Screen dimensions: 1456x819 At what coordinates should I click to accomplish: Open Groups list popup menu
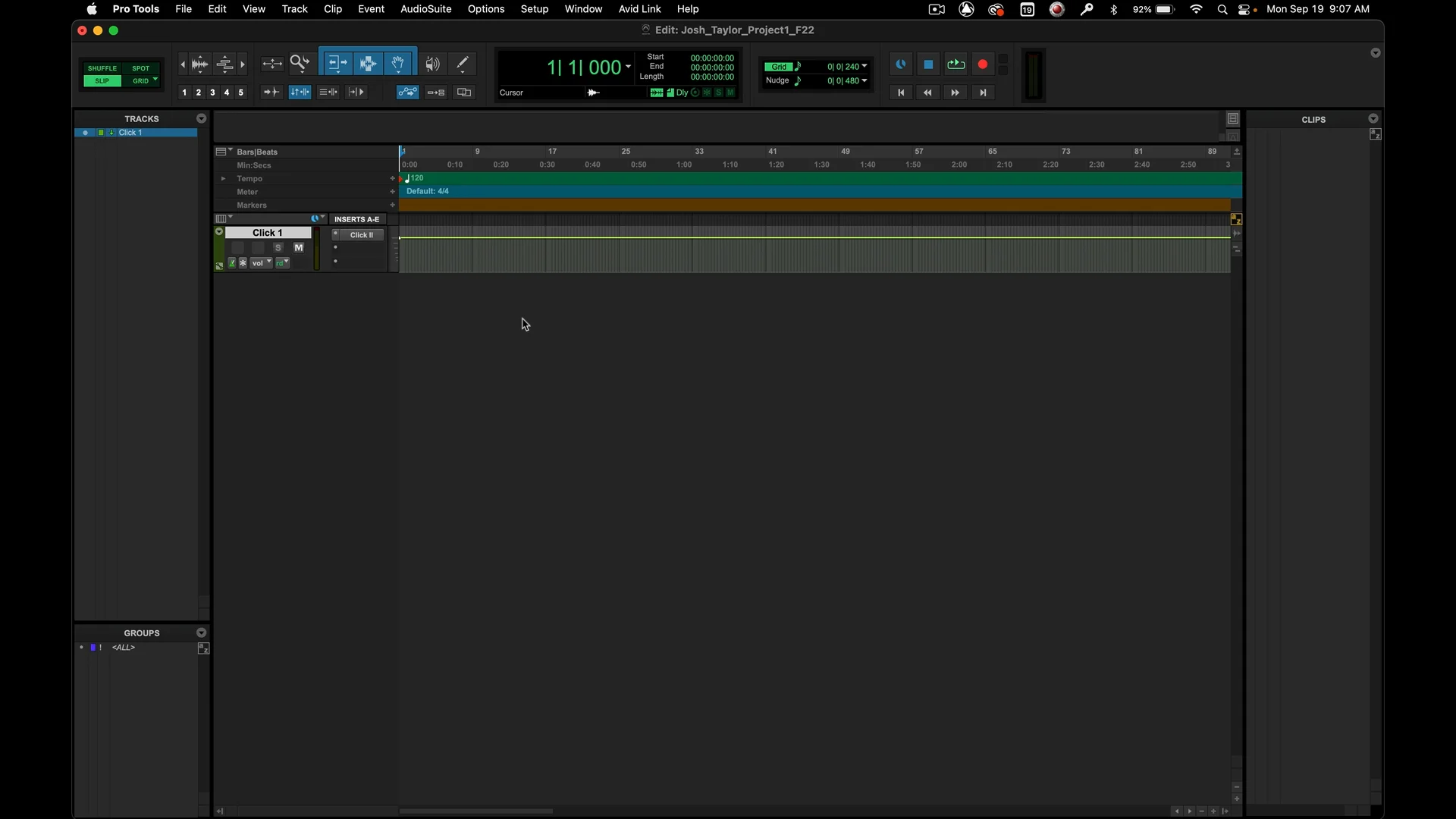click(201, 632)
